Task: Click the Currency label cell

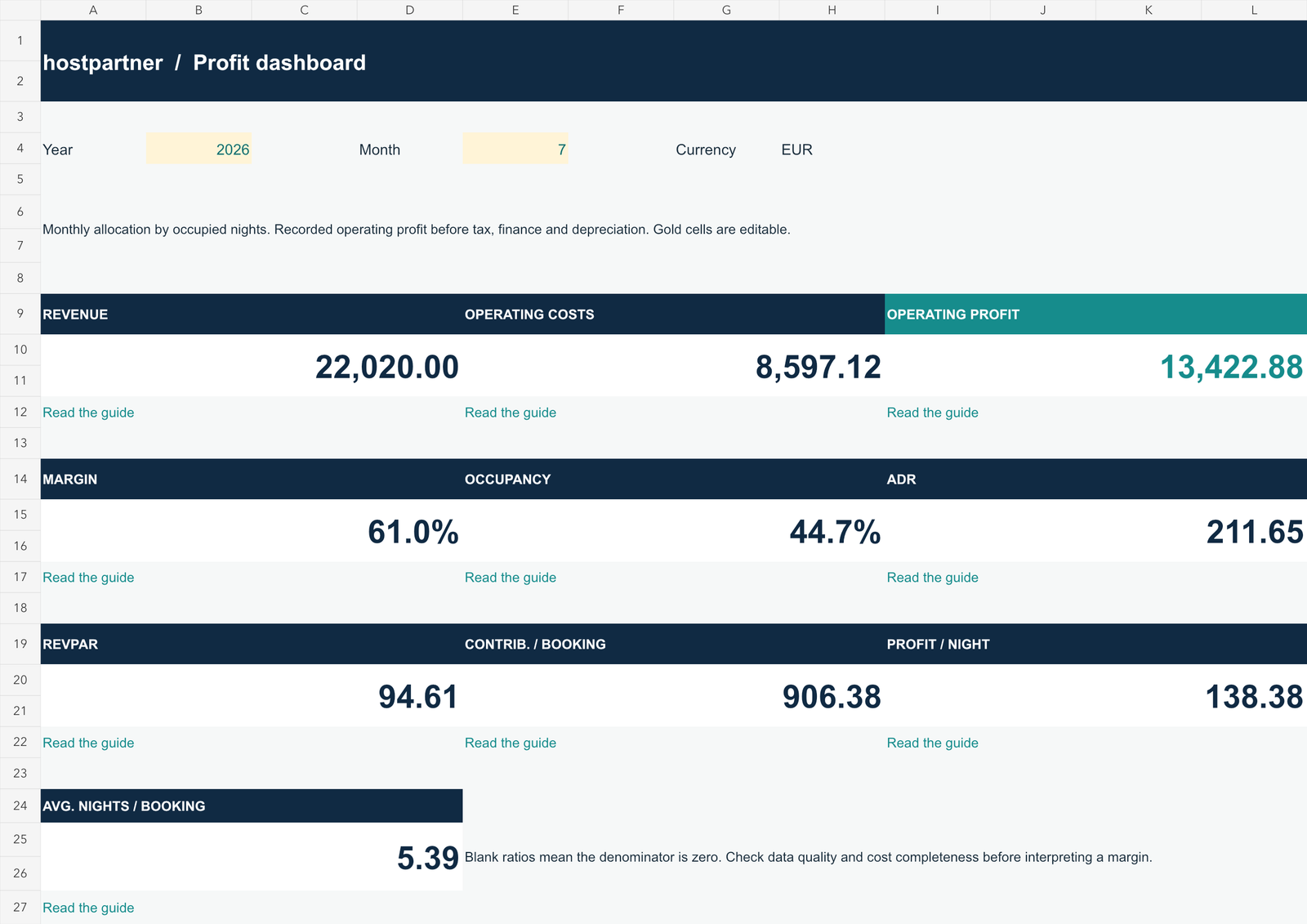Action: [706, 150]
